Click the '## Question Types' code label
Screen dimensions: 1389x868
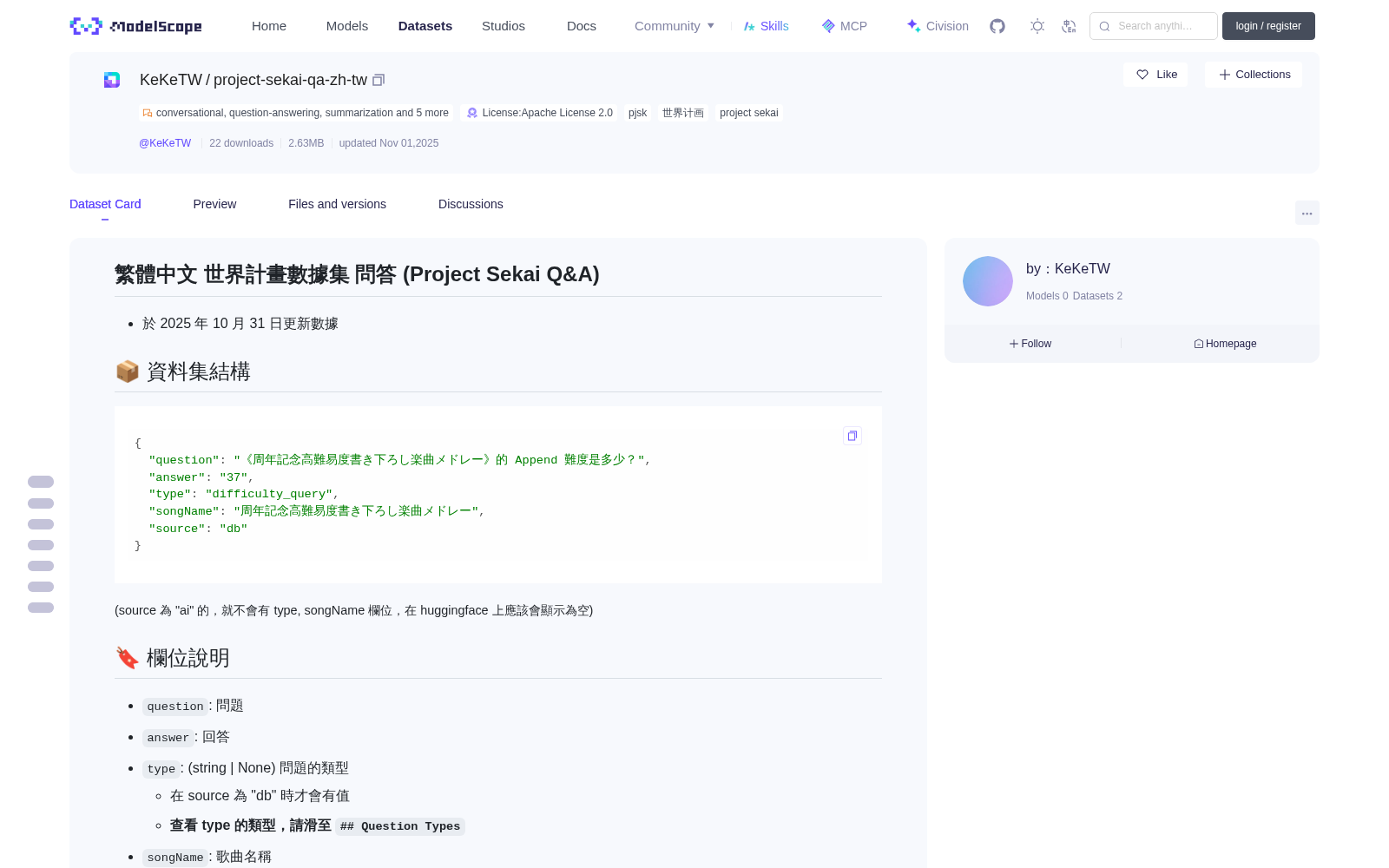(400, 826)
